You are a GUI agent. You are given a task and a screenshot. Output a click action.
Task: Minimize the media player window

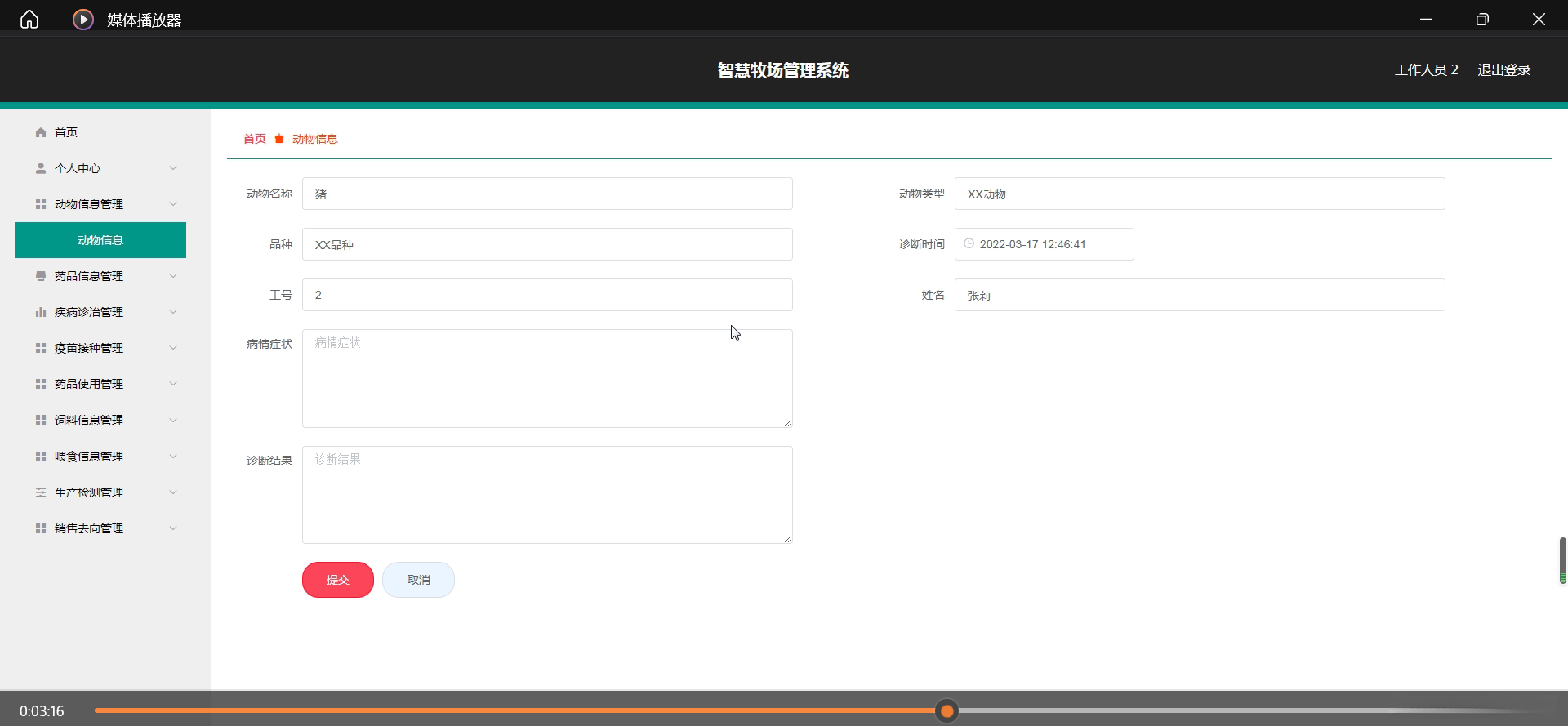(1427, 20)
